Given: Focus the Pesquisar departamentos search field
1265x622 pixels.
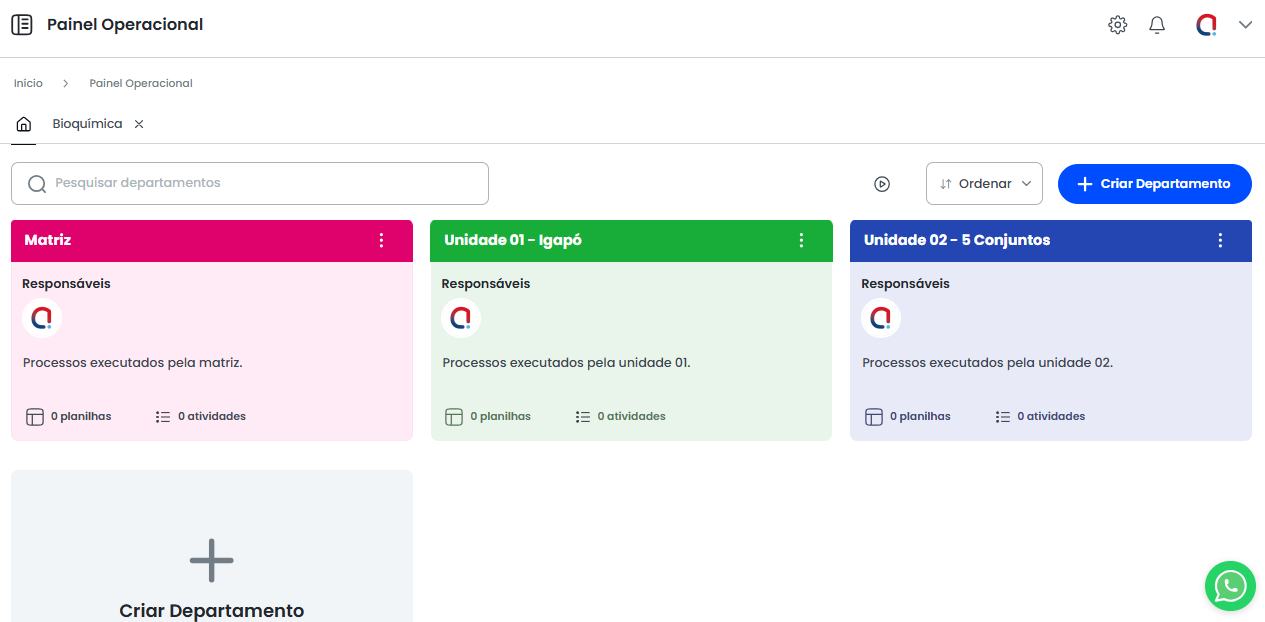Looking at the screenshot, I should pos(250,184).
